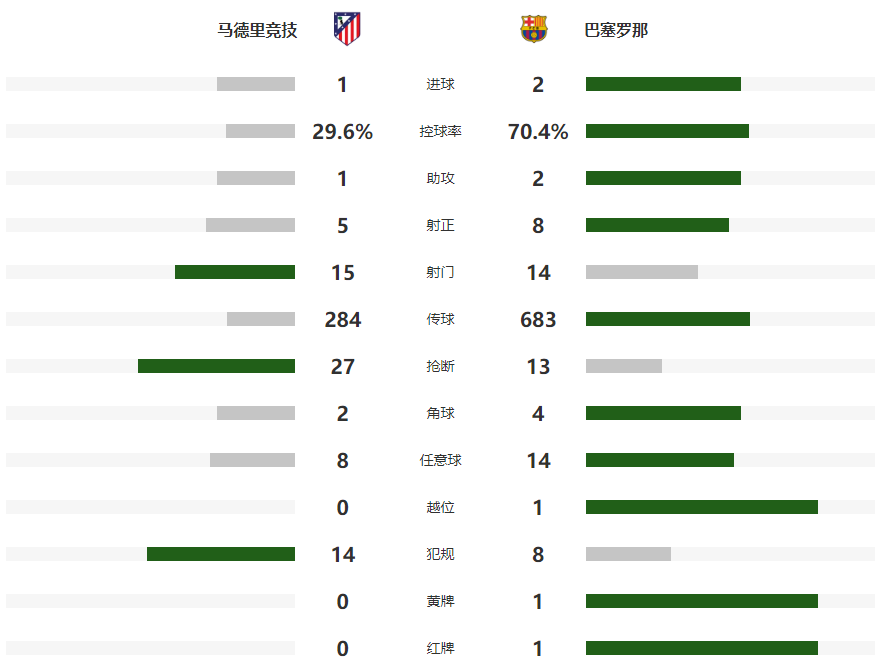Select the 传球 stat label

pos(440,319)
